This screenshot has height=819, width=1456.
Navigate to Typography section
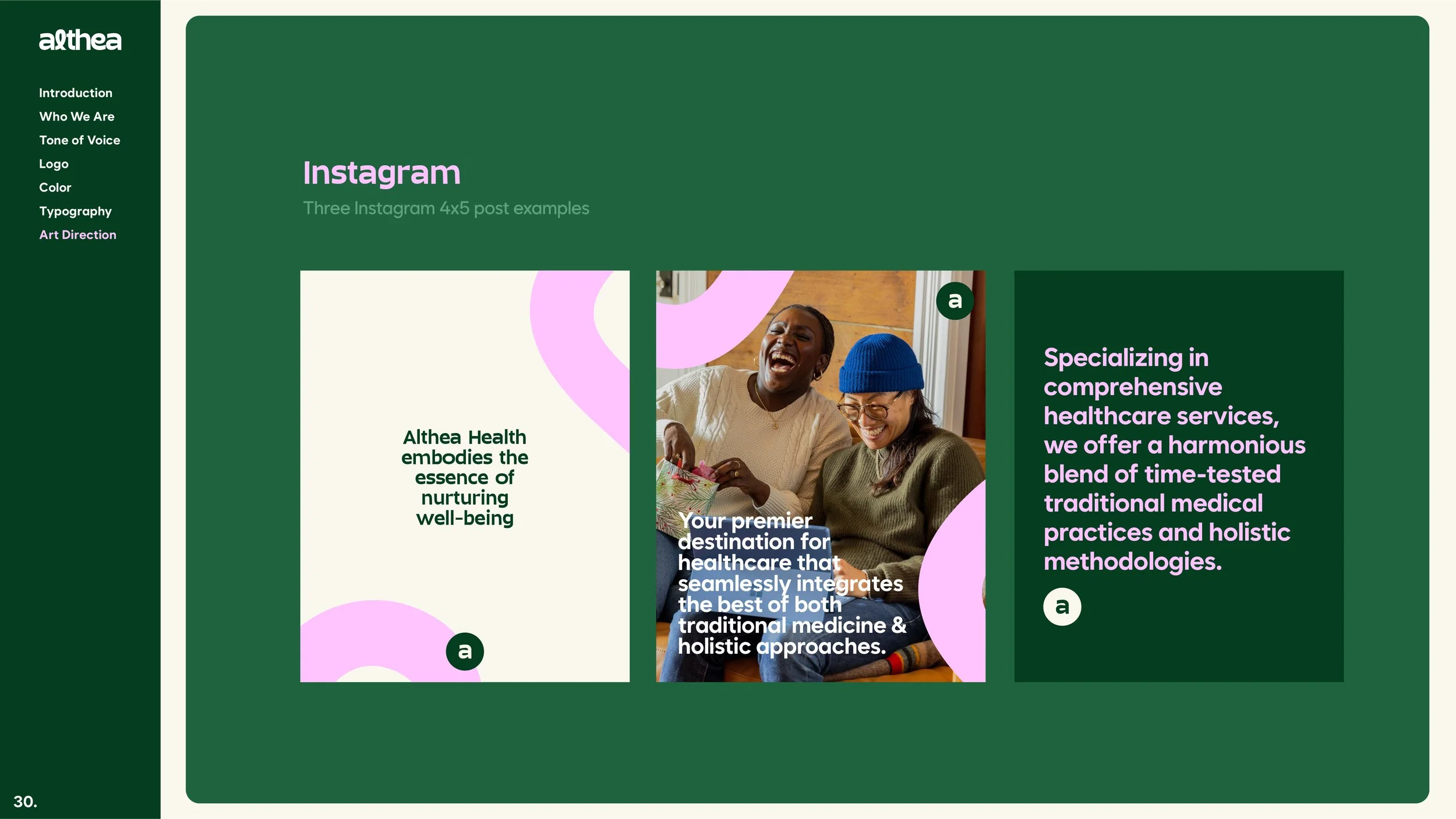click(x=75, y=211)
